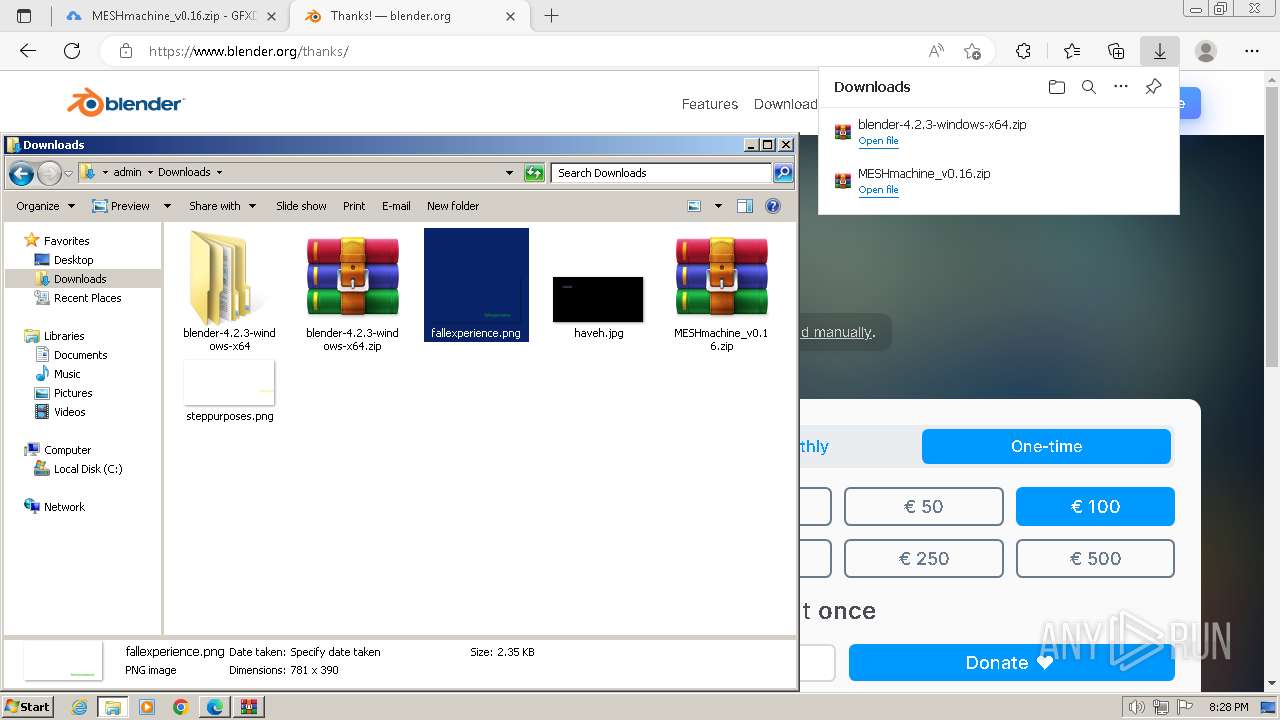Click the Explorer search magnifier icon
Viewport: 1280px width, 720px height.
pyautogui.click(x=783, y=173)
